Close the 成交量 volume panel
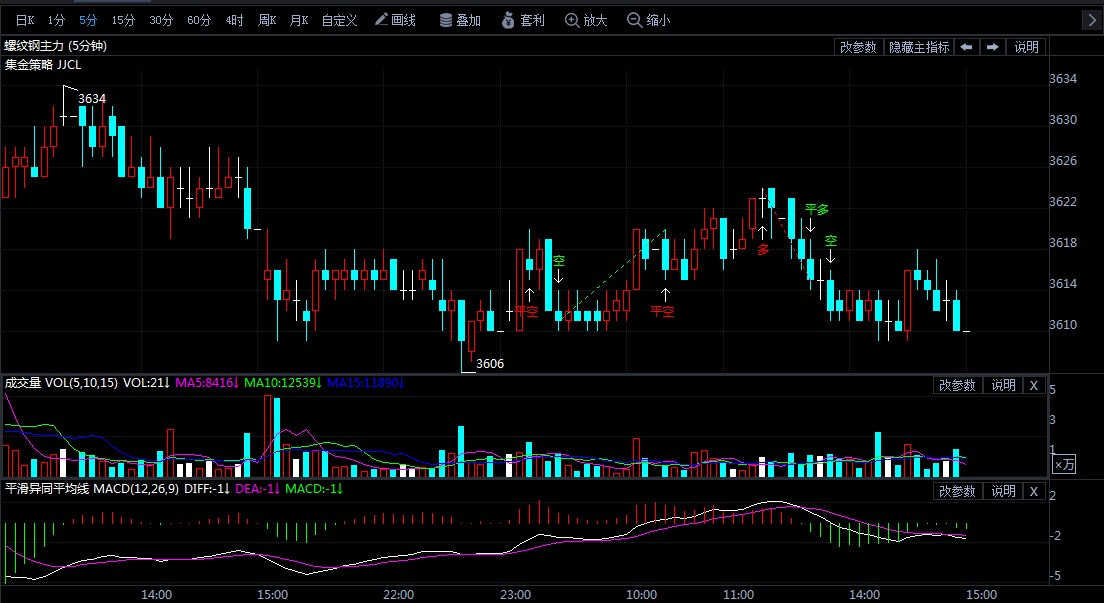The image size is (1104, 603). coord(1034,385)
